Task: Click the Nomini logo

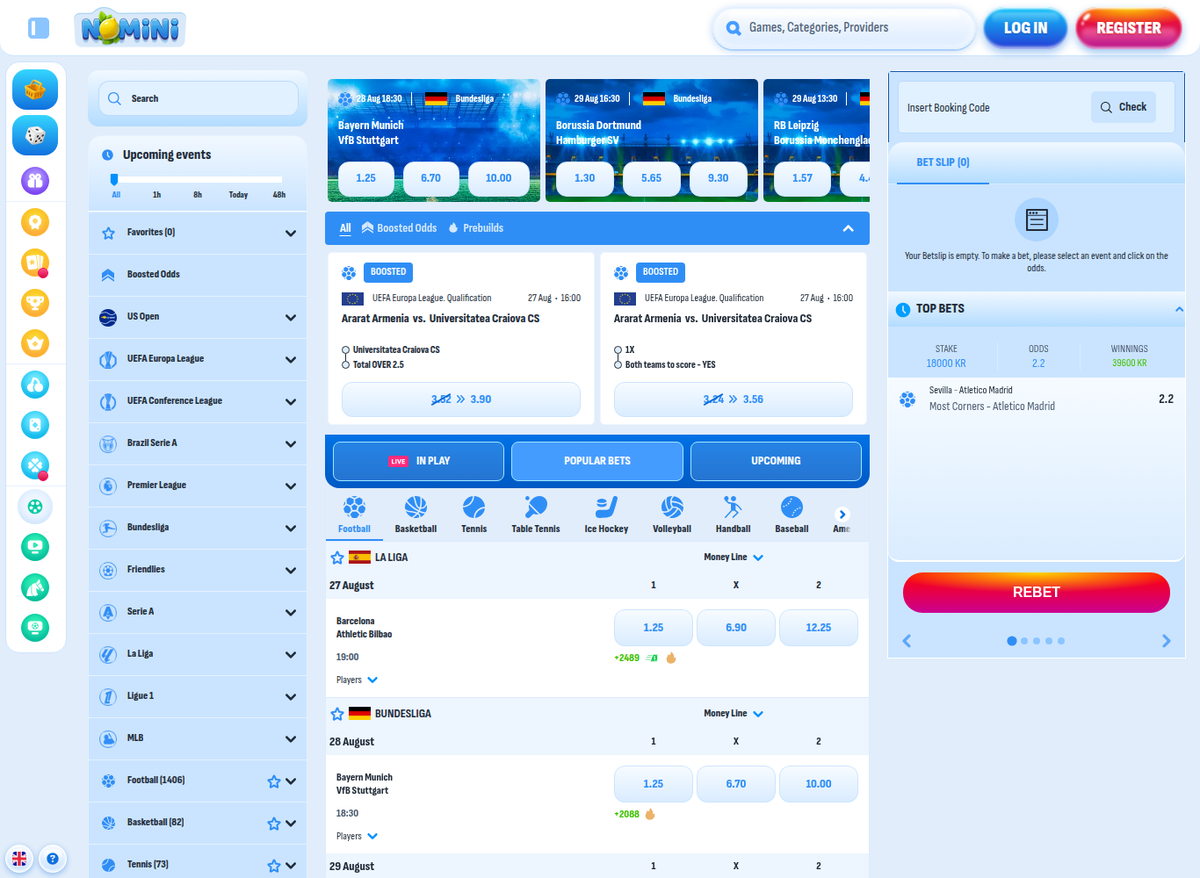Action: click(130, 28)
